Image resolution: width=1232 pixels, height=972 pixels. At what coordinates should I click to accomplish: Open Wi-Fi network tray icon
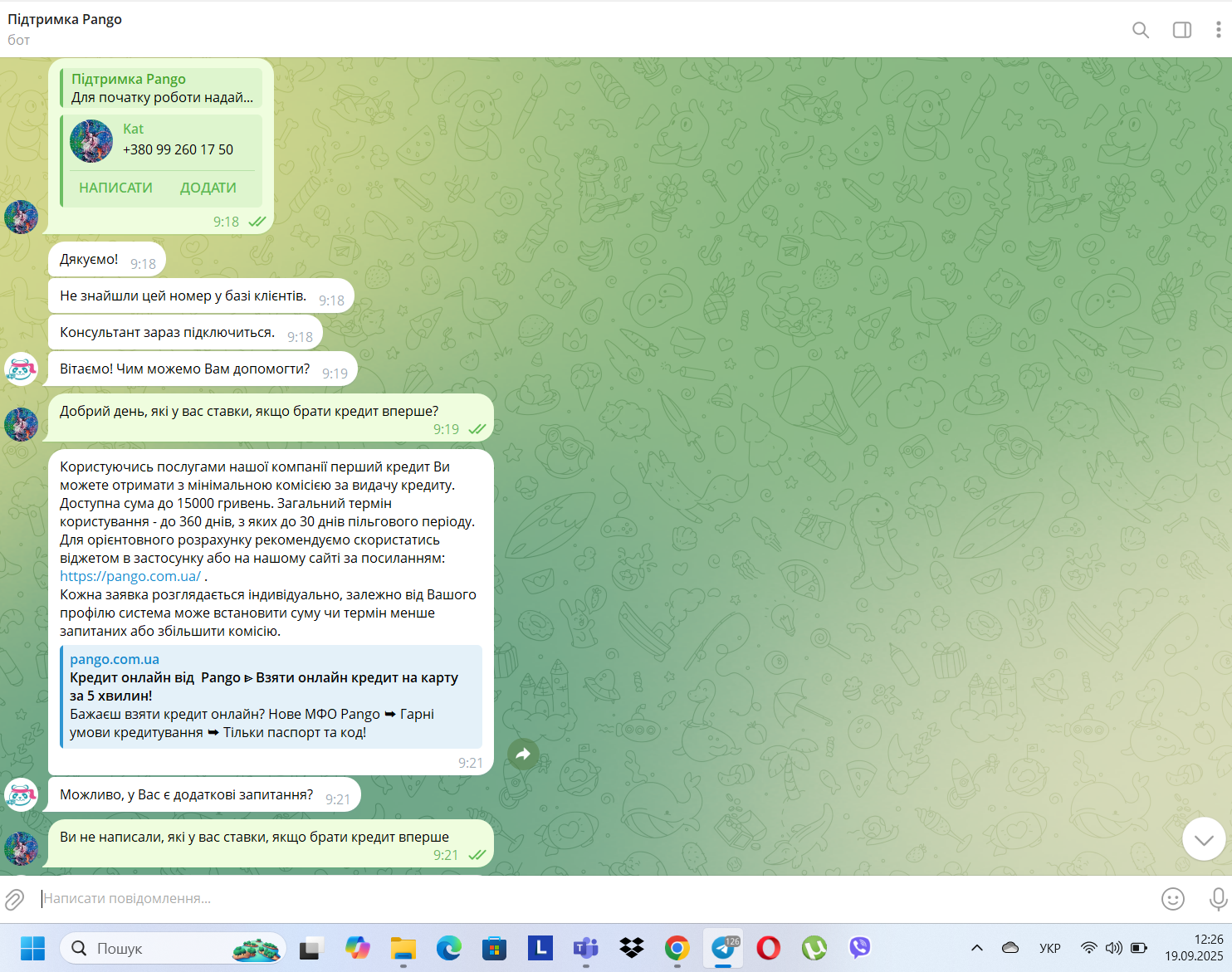[x=1088, y=948]
